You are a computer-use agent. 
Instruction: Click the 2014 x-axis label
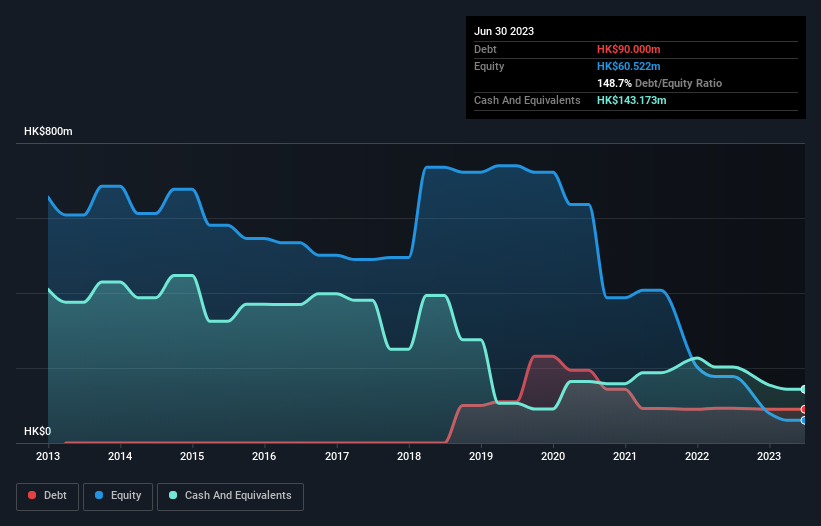120,456
